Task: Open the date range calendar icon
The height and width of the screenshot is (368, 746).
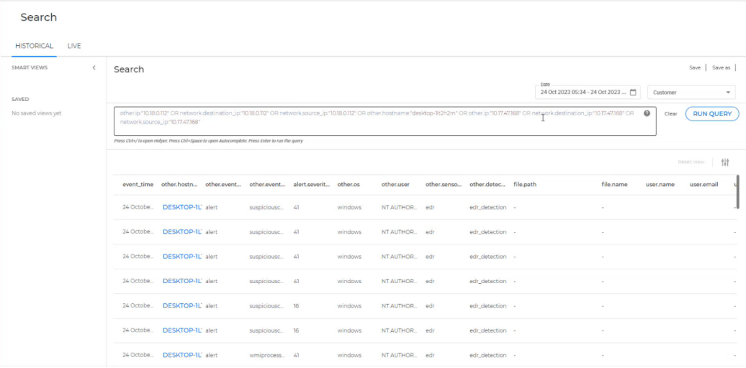Action: click(x=633, y=92)
